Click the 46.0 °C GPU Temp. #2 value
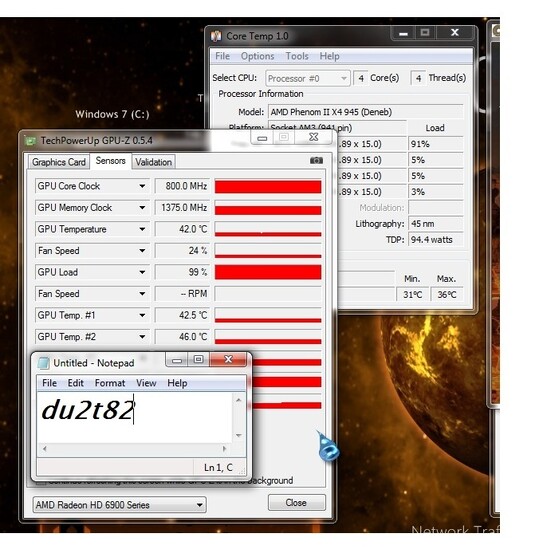This screenshot has height=547, width=547. 182,337
